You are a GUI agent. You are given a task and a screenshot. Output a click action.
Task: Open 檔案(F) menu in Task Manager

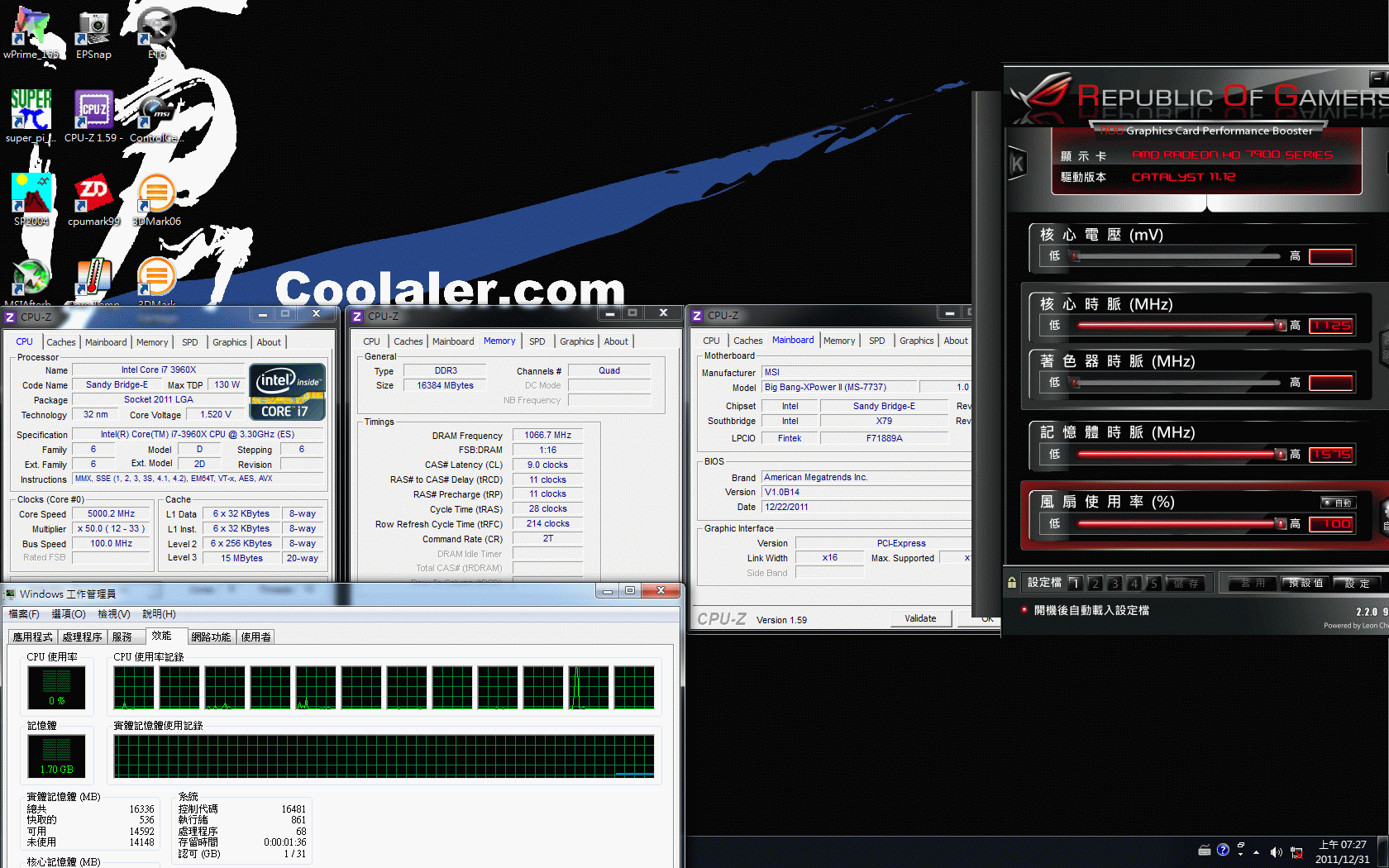pos(24,614)
